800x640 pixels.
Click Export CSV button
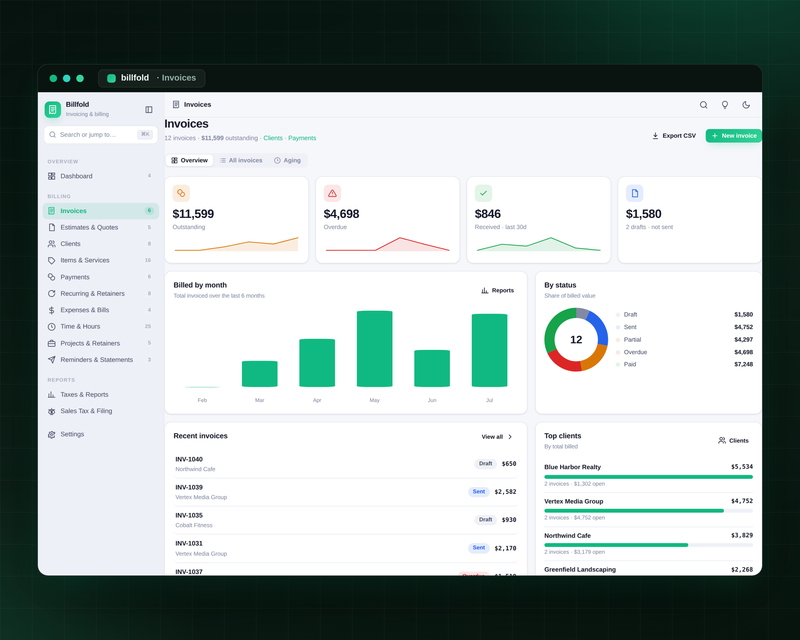click(x=674, y=136)
